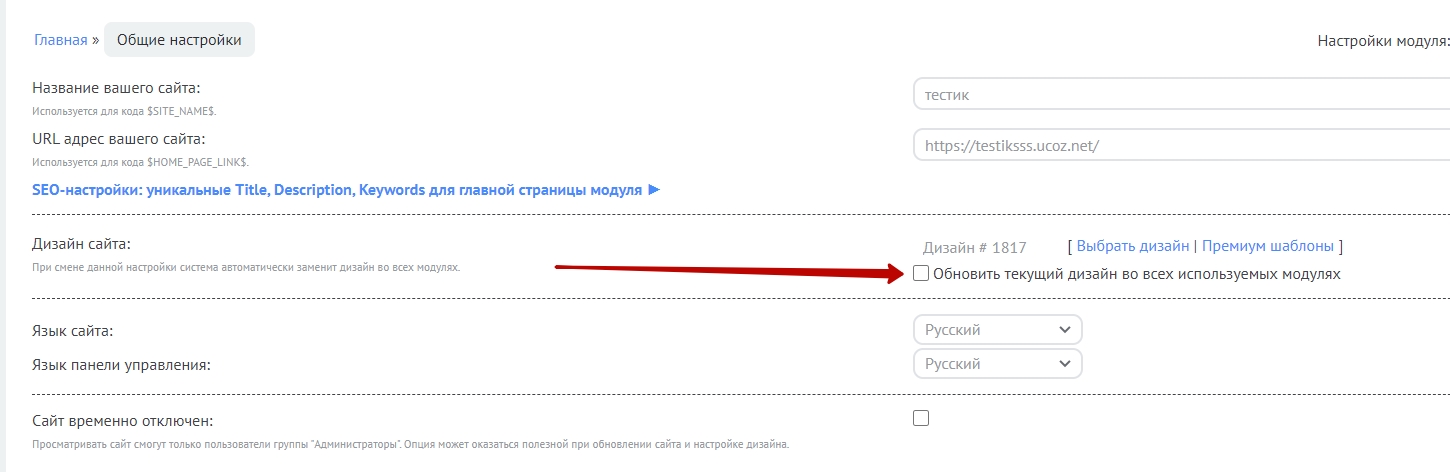Open the Язык сайта dropdown
The height and width of the screenshot is (472, 1450).
coord(997,330)
